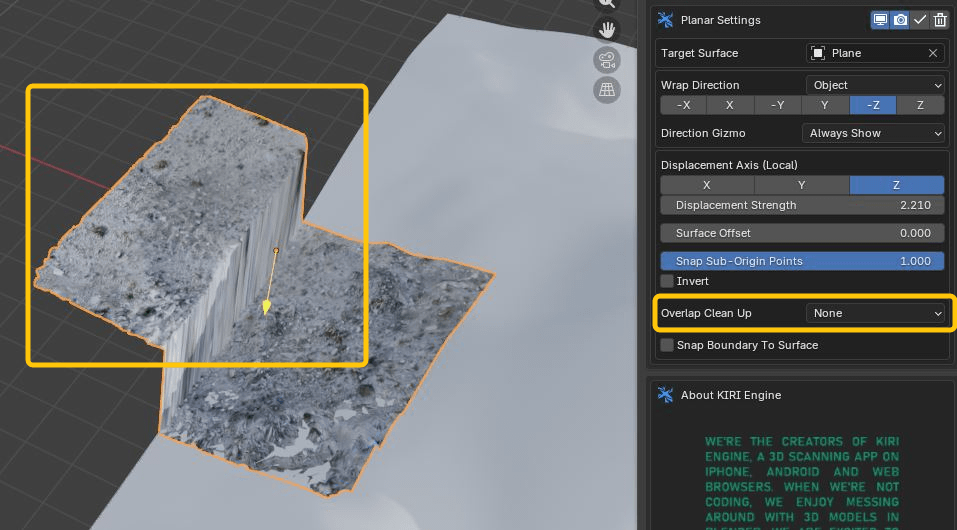Image resolution: width=957 pixels, height=530 pixels.
Task: Toggle camera view in the viewport
Action: click(606, 60)
